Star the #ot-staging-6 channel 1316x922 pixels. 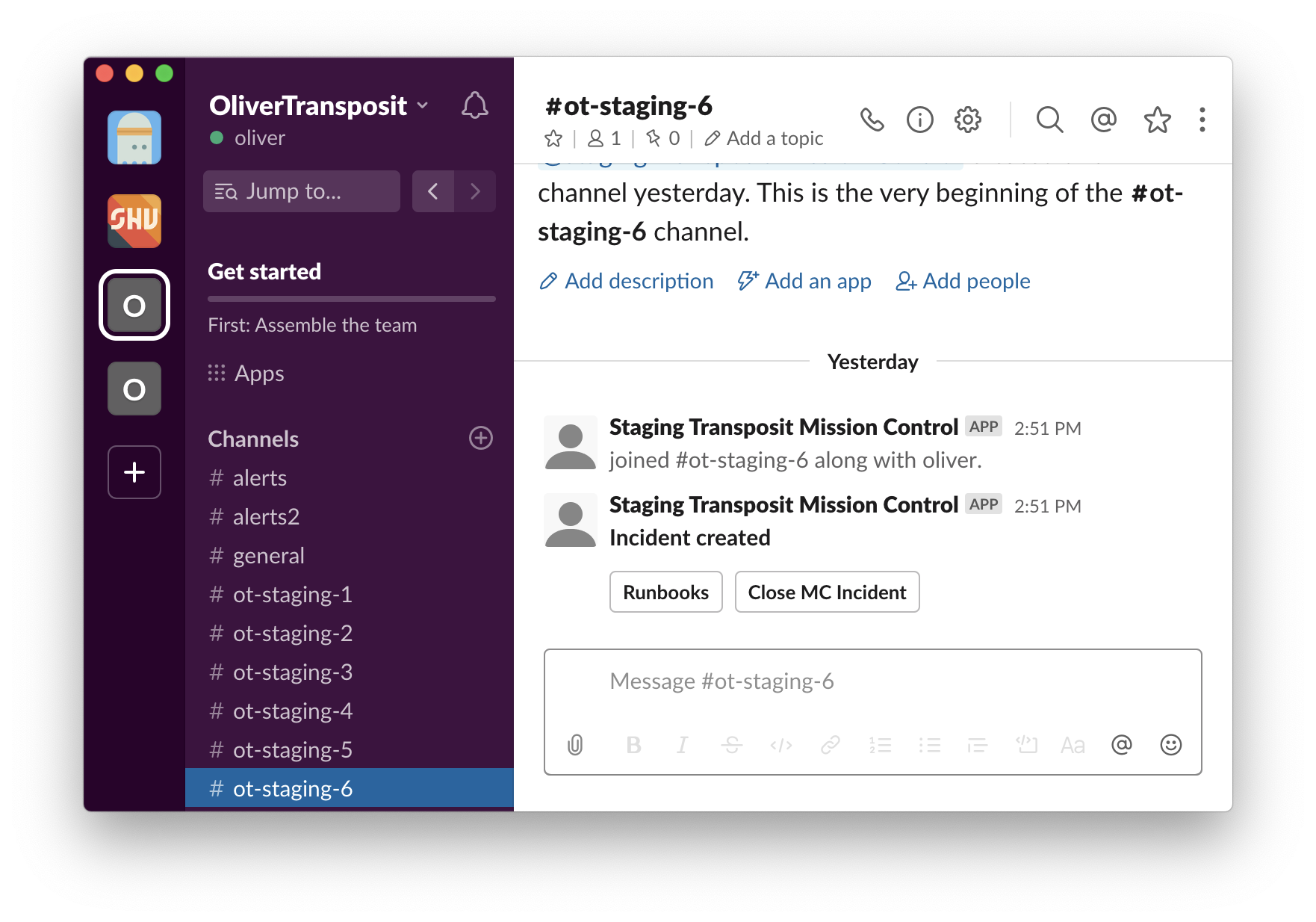click(x=553, y=138)
